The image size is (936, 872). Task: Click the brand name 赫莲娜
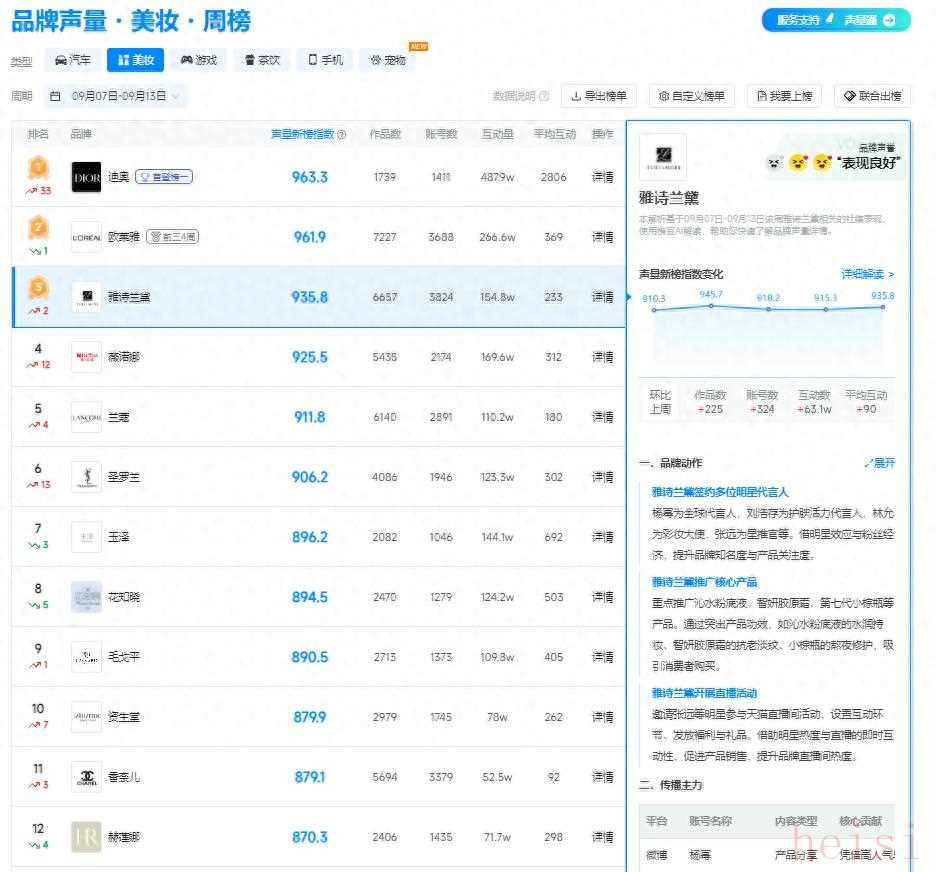[124, 837]
